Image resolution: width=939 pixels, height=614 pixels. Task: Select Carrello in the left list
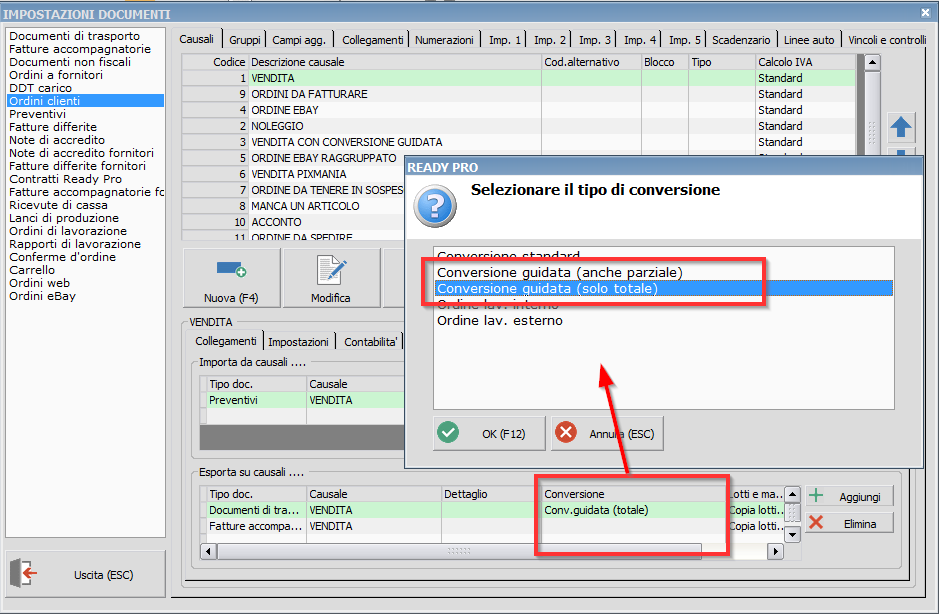point(85,270)
